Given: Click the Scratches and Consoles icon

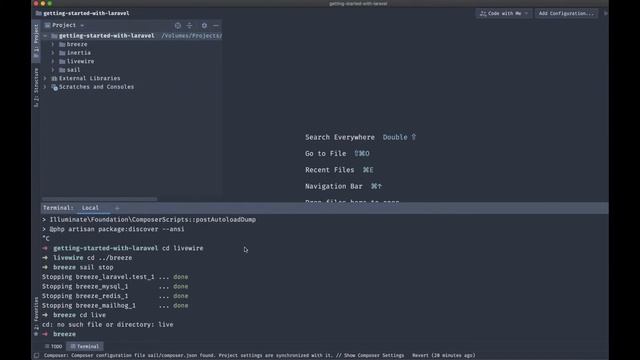Looking at the screenshot, I should [54, 87].
